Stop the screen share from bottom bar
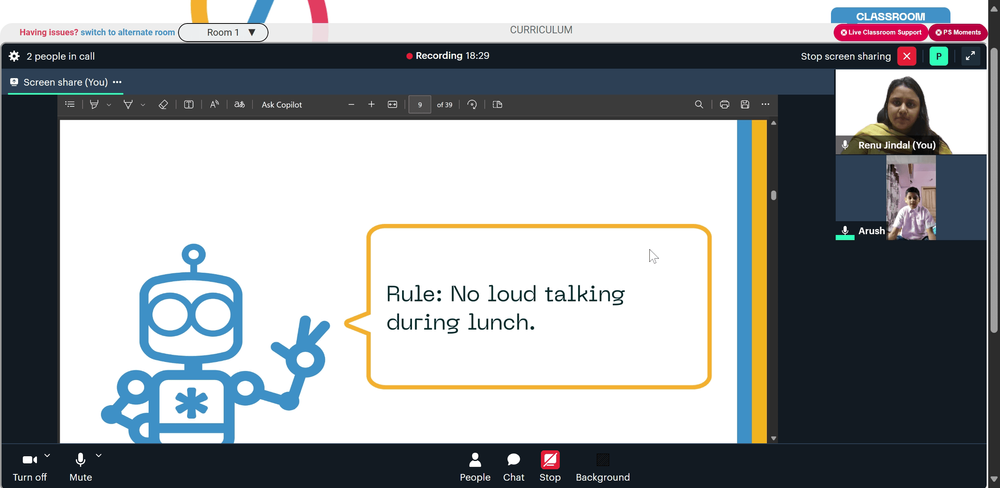Image resolution: width=1000 pixels, height=488 pixels. pos(550,467)
